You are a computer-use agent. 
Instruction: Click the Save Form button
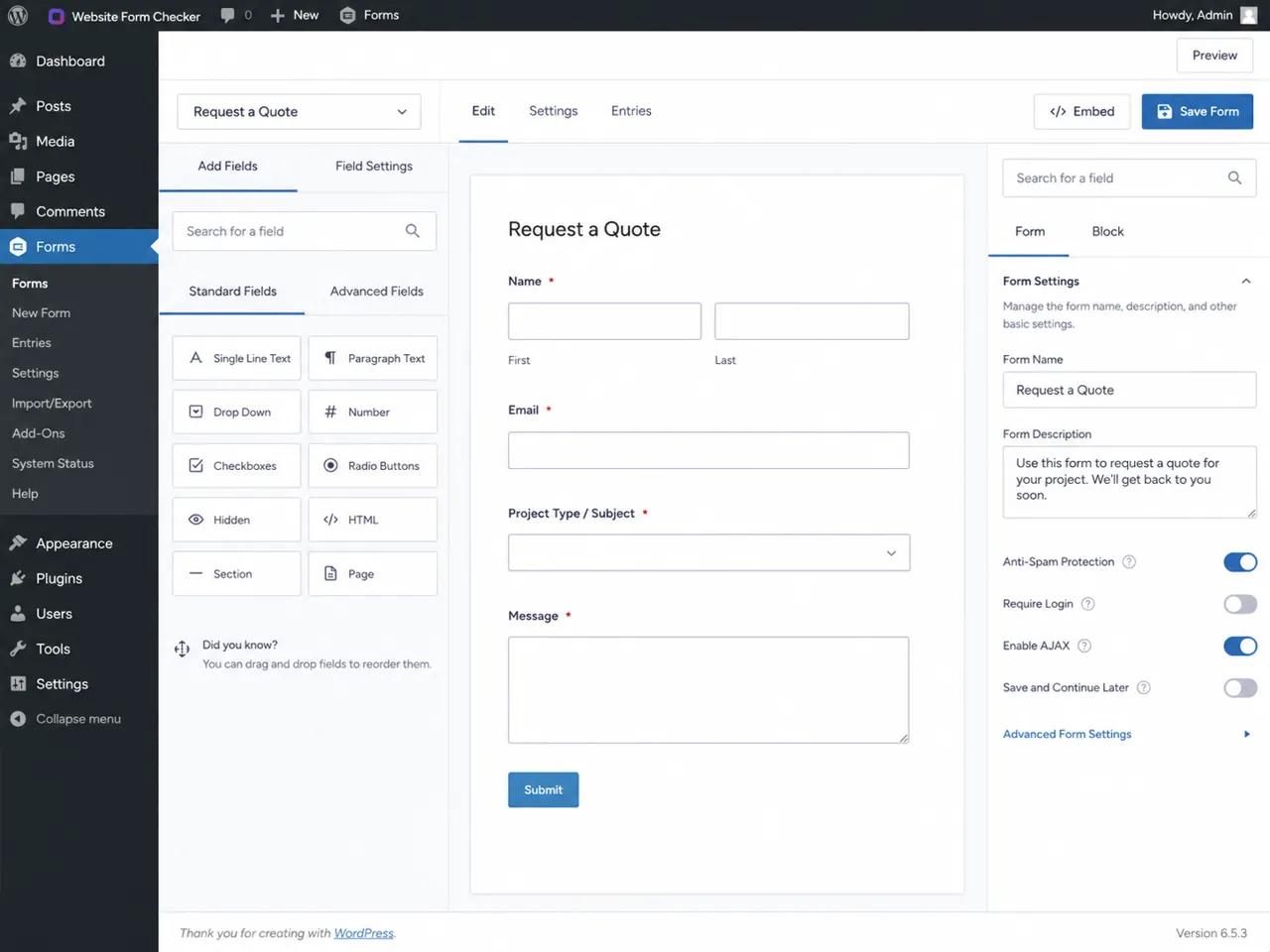tap(1198, 111)
